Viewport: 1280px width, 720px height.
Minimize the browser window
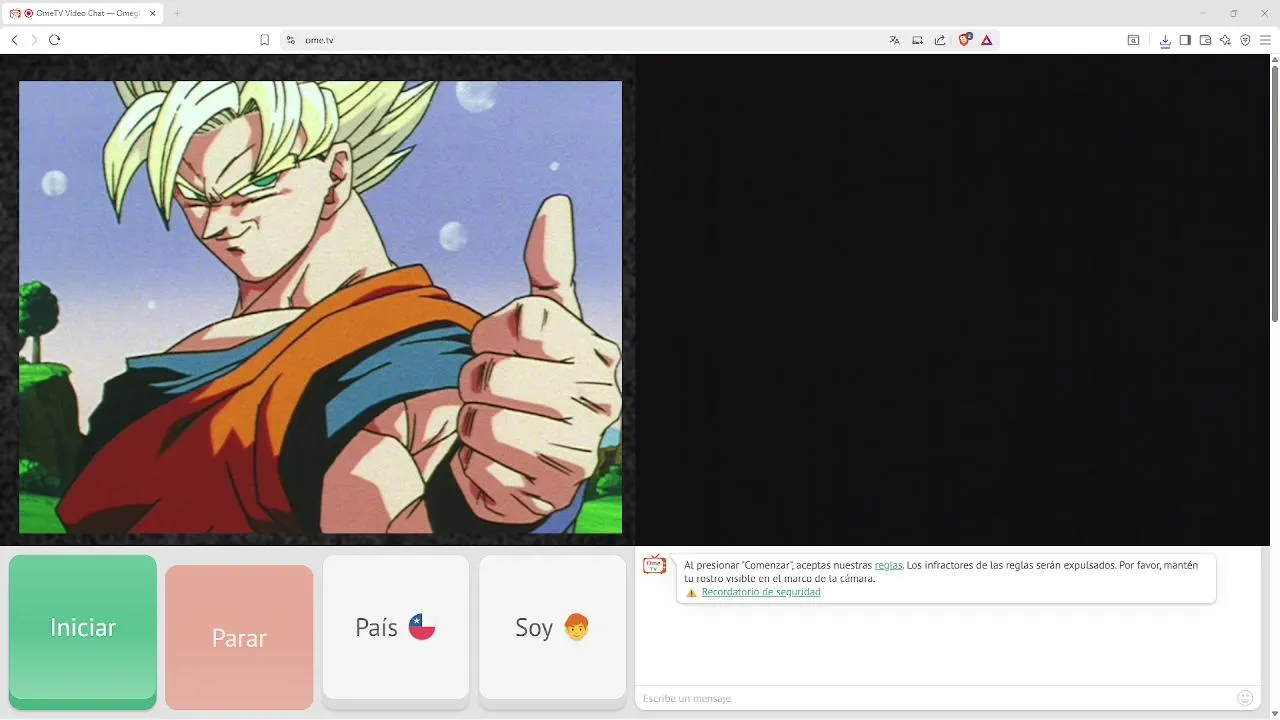(x=1202, y=13)
